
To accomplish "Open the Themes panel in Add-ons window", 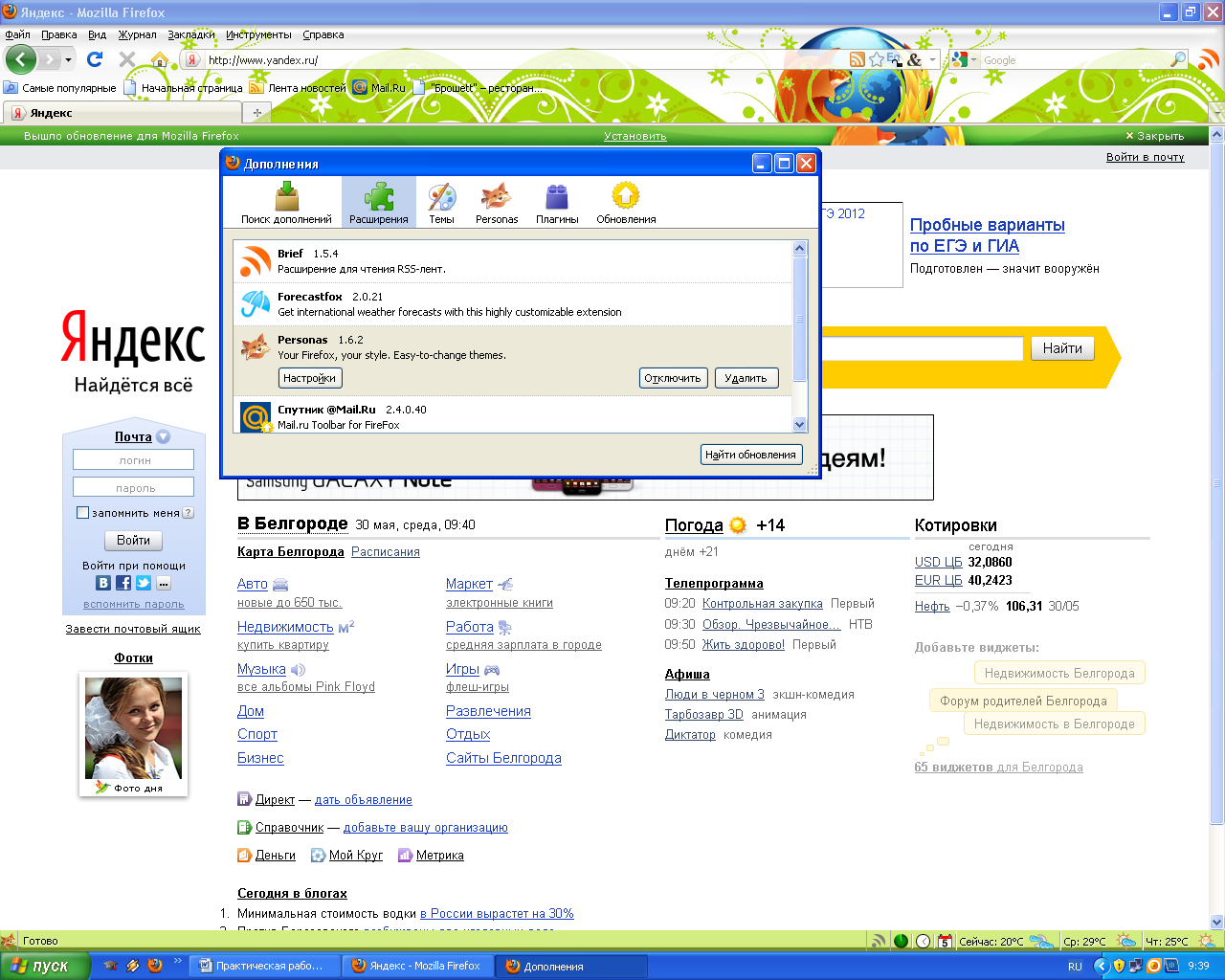I will 441,202.
